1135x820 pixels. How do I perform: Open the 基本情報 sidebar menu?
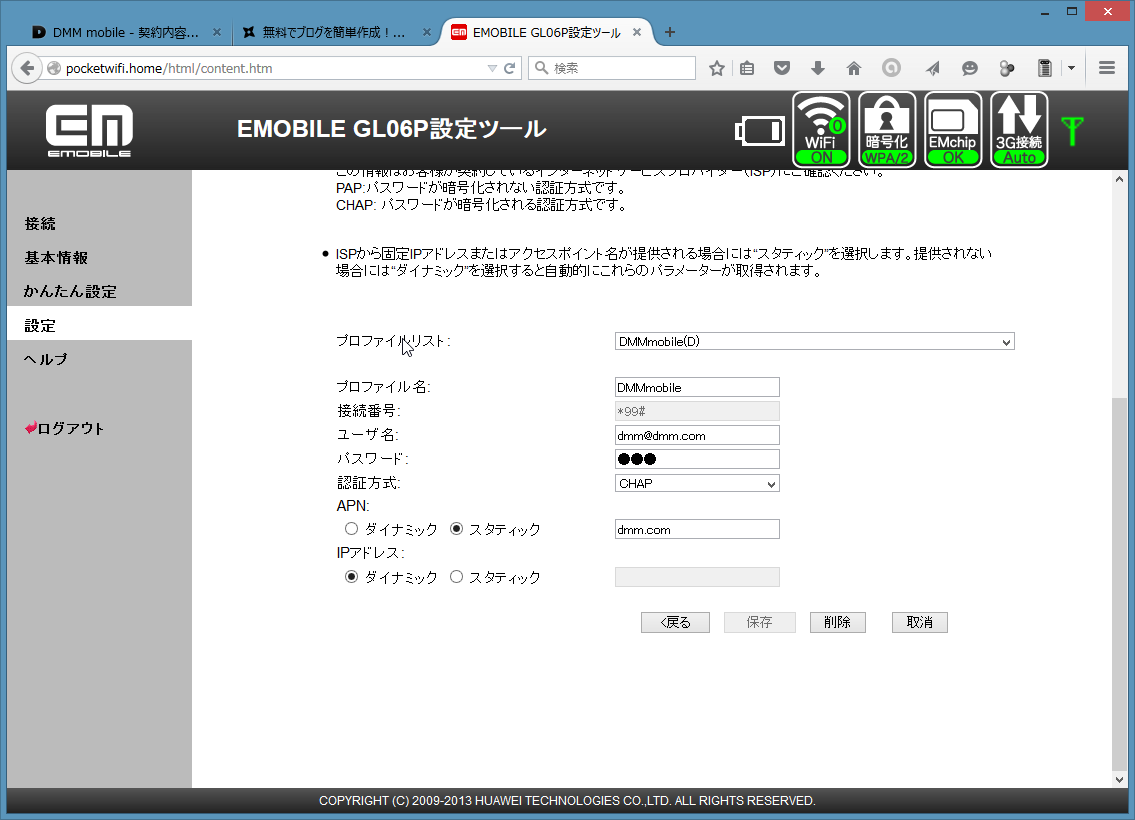(56, 258)
